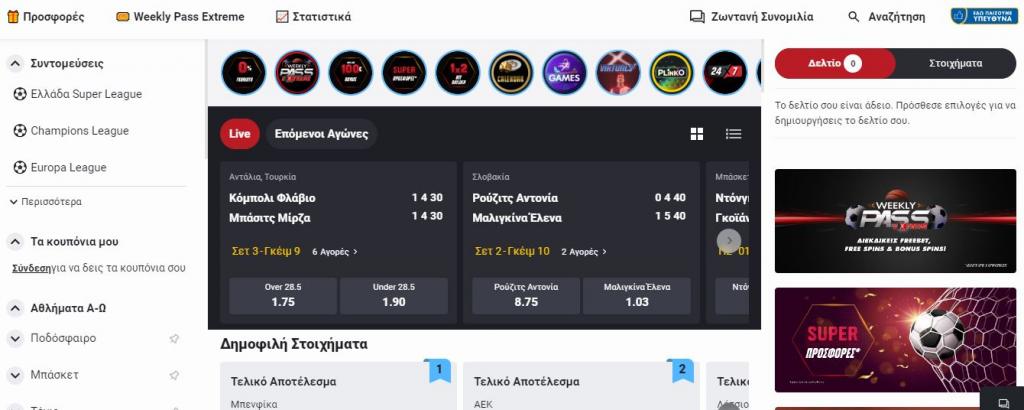
Task: Select the Επόμενοι Αγώνες tab
Action: pos(321,134)
